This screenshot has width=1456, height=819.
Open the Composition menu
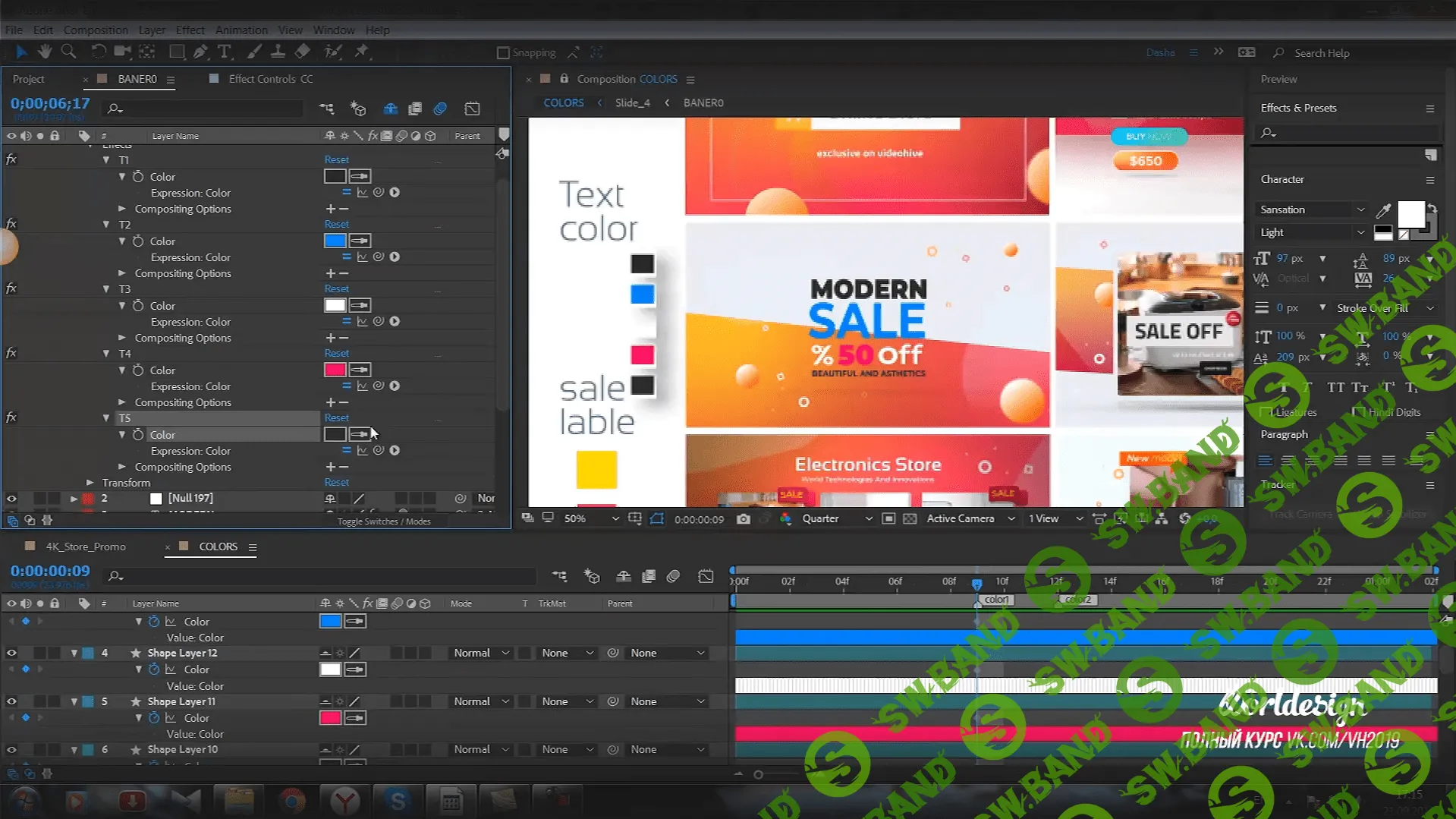tap(96, 30)
